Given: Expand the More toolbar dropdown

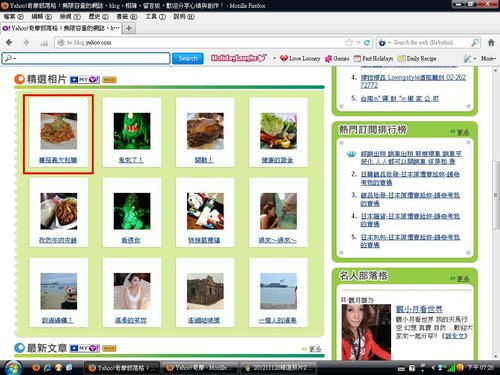Looking at the screenshot, I should pos(488,58).
